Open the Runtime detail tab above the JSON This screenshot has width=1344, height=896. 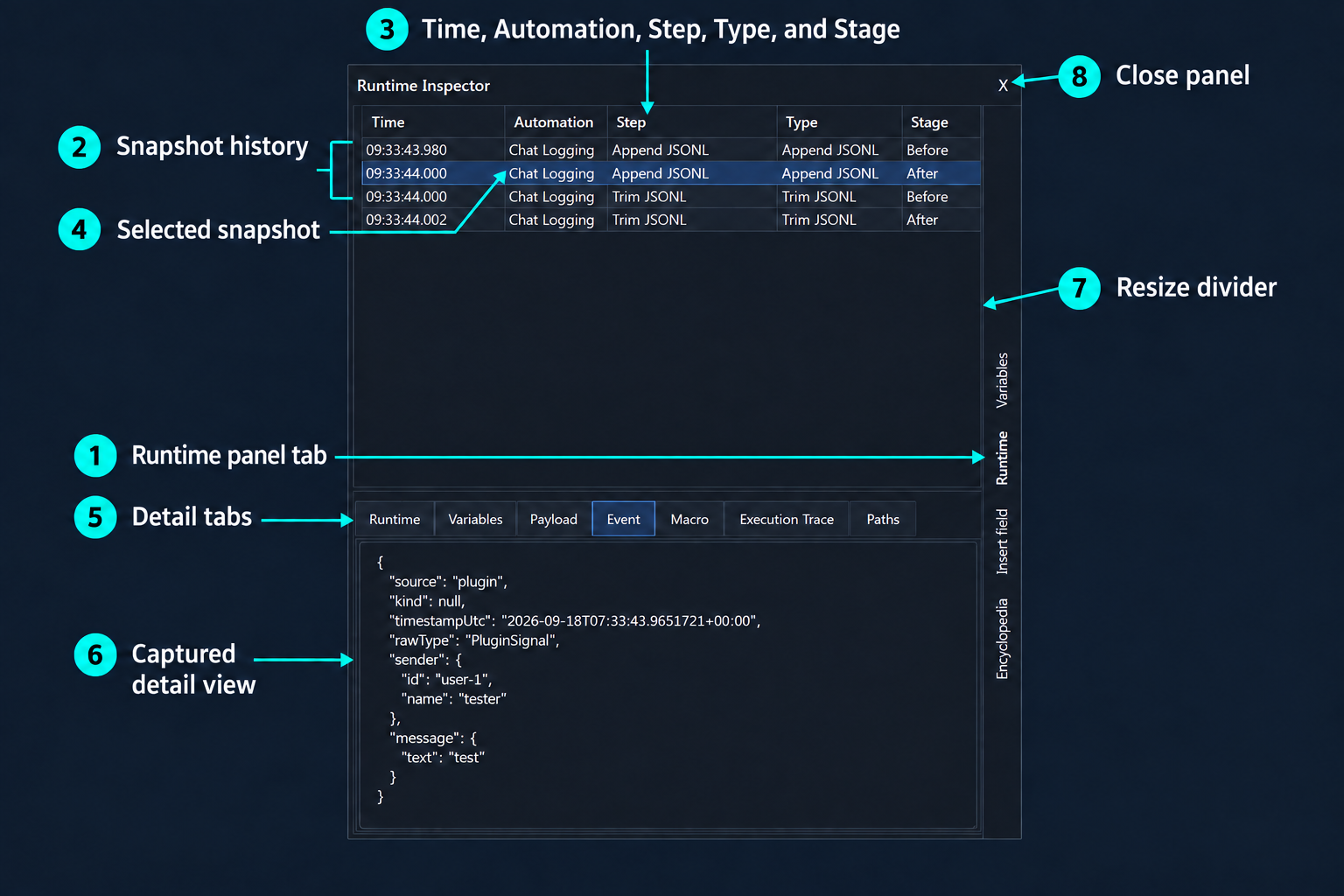[395, 519]
